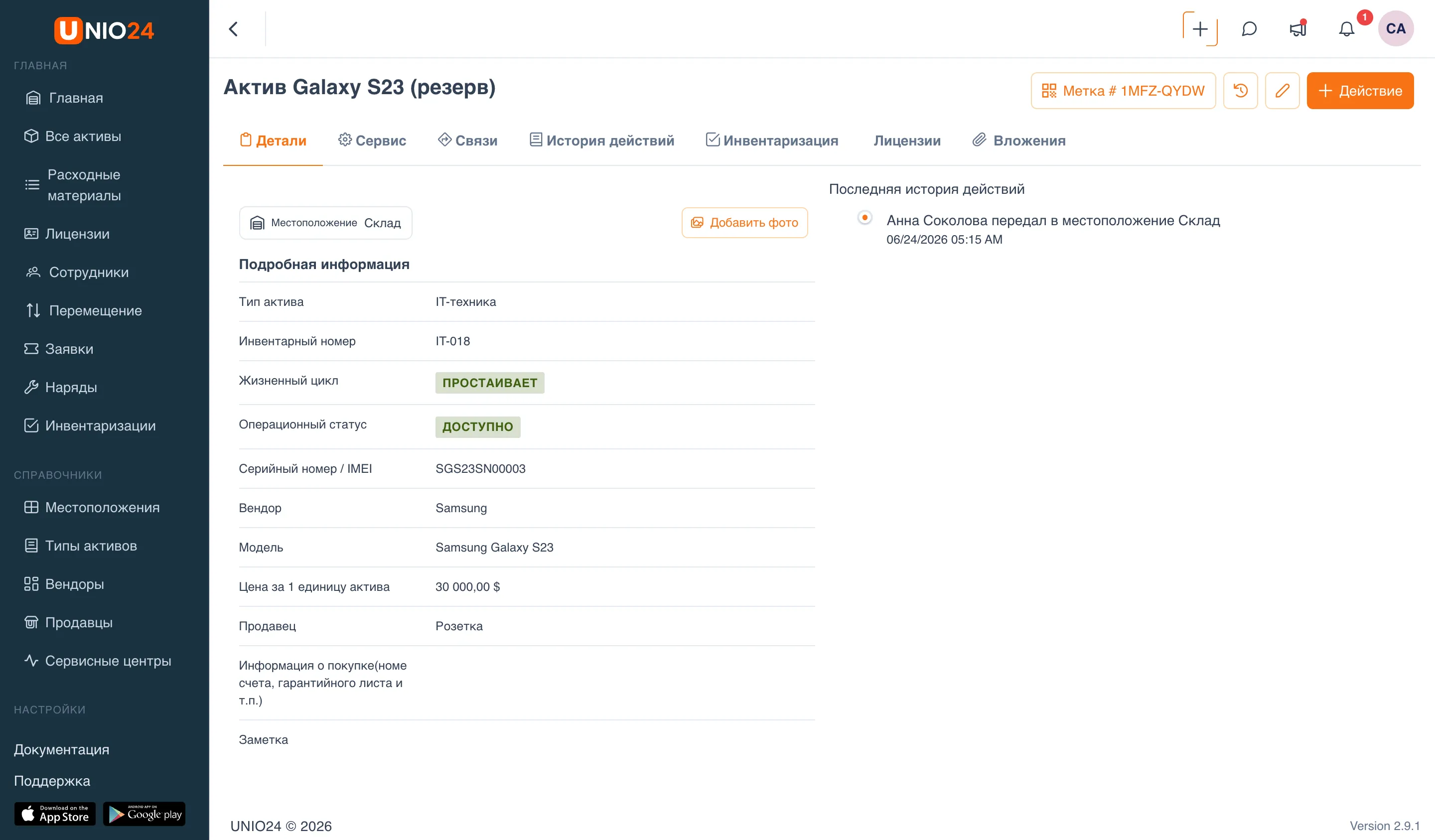Switch to the История действий tab

pos(601,140)
